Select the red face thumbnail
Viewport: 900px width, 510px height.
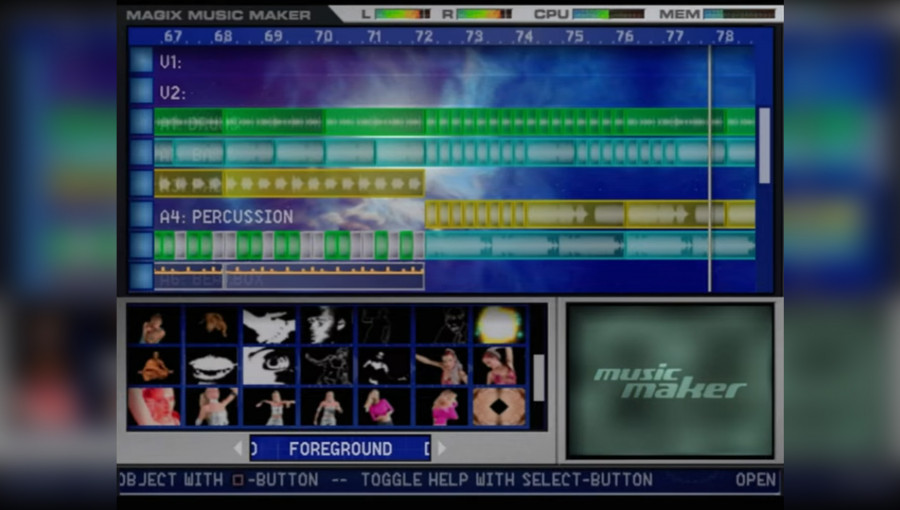point(154,407)
